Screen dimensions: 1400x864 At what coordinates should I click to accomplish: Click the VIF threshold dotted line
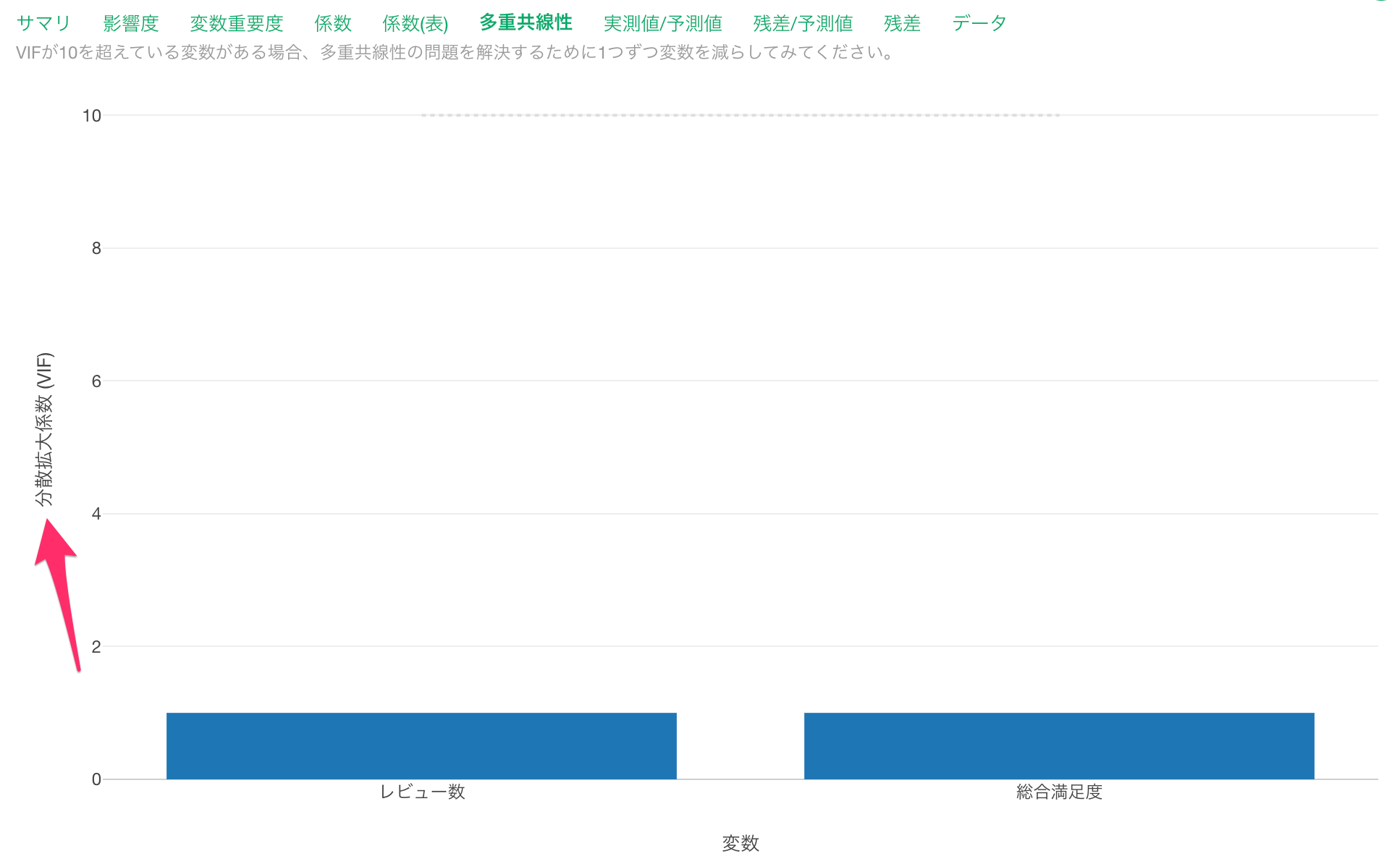click(x=741, y=115)
